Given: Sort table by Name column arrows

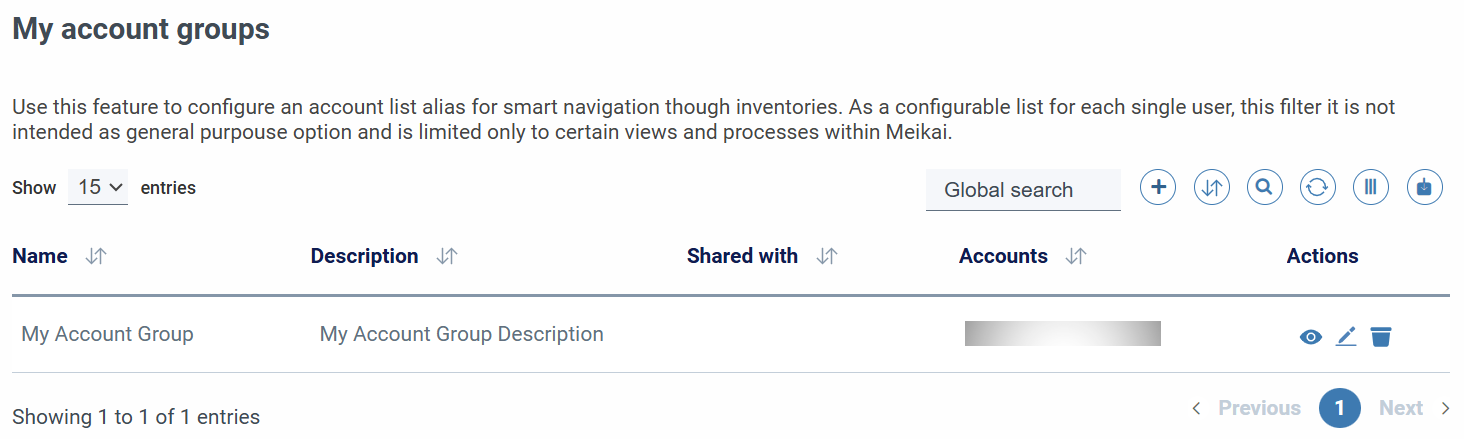Looking at the screenshot, I should [96, 256].
